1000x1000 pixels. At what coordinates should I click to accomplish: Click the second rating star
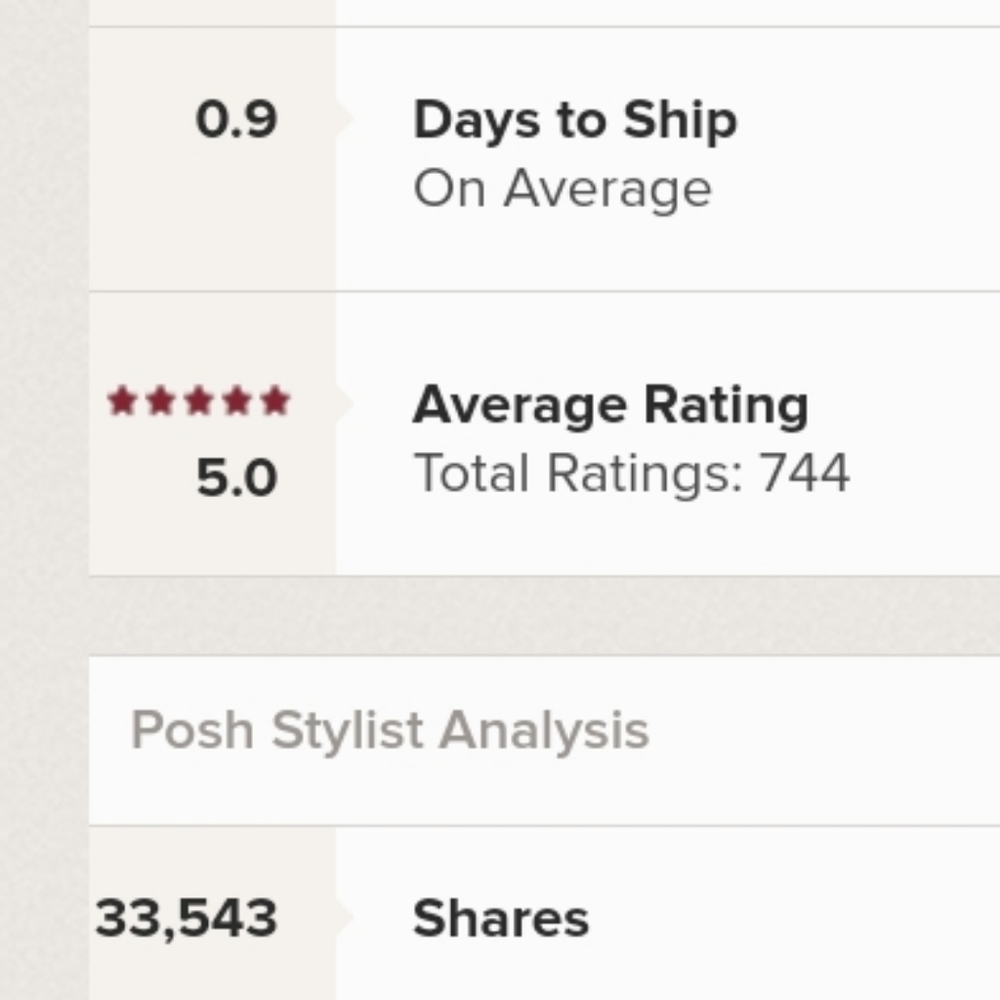click(160, 402)
